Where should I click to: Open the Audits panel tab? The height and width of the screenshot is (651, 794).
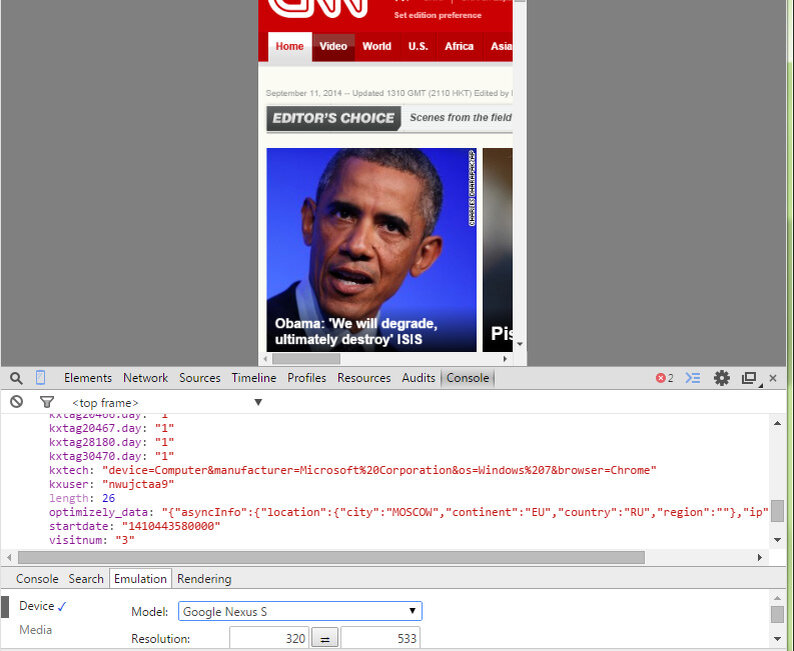coord(418,378)
